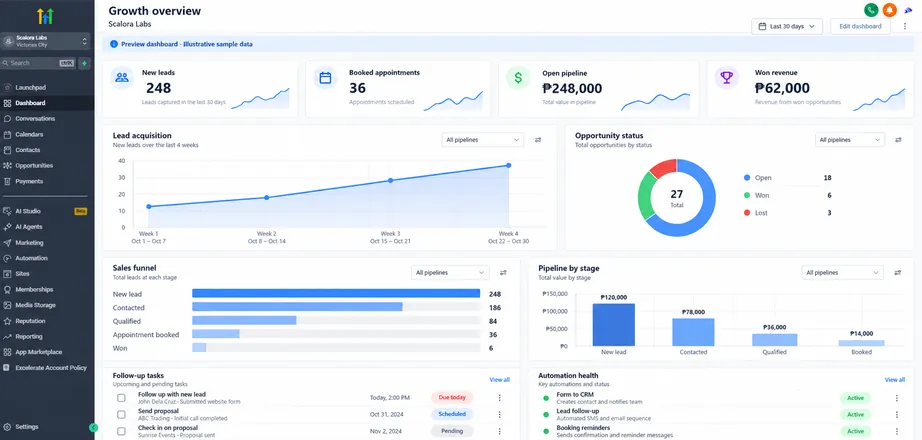Click the blue Open legend dot
The height and width of the screenshot is (440, 922).
point(747,178)
